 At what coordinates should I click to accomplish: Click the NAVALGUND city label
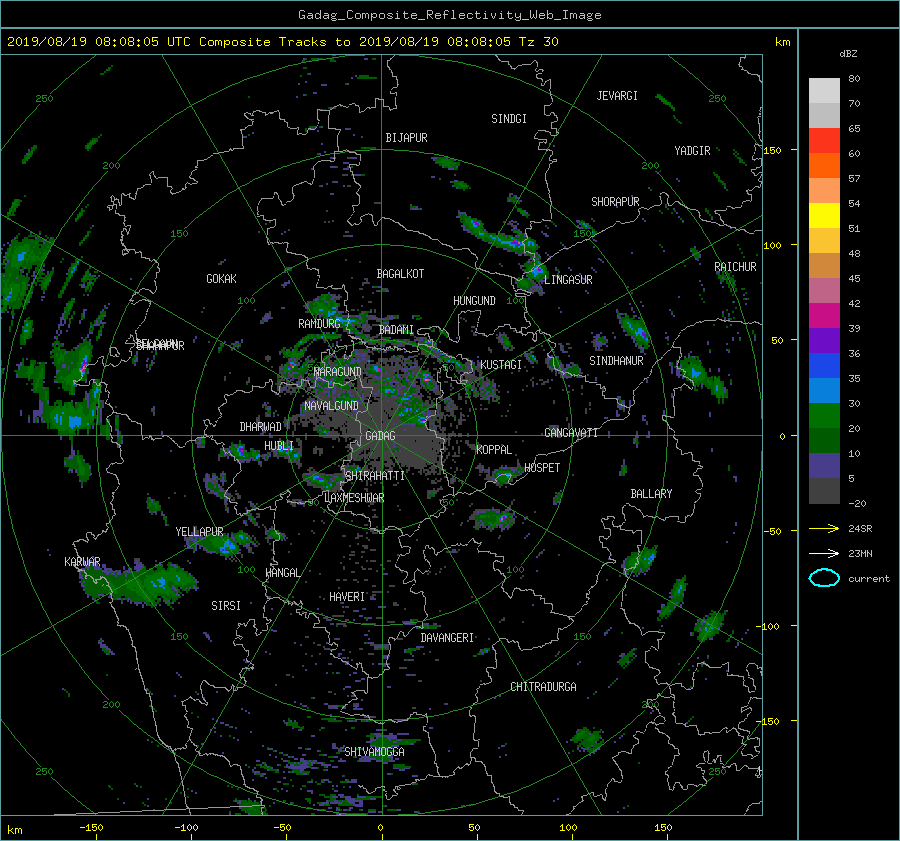click(x=331, y=406)
